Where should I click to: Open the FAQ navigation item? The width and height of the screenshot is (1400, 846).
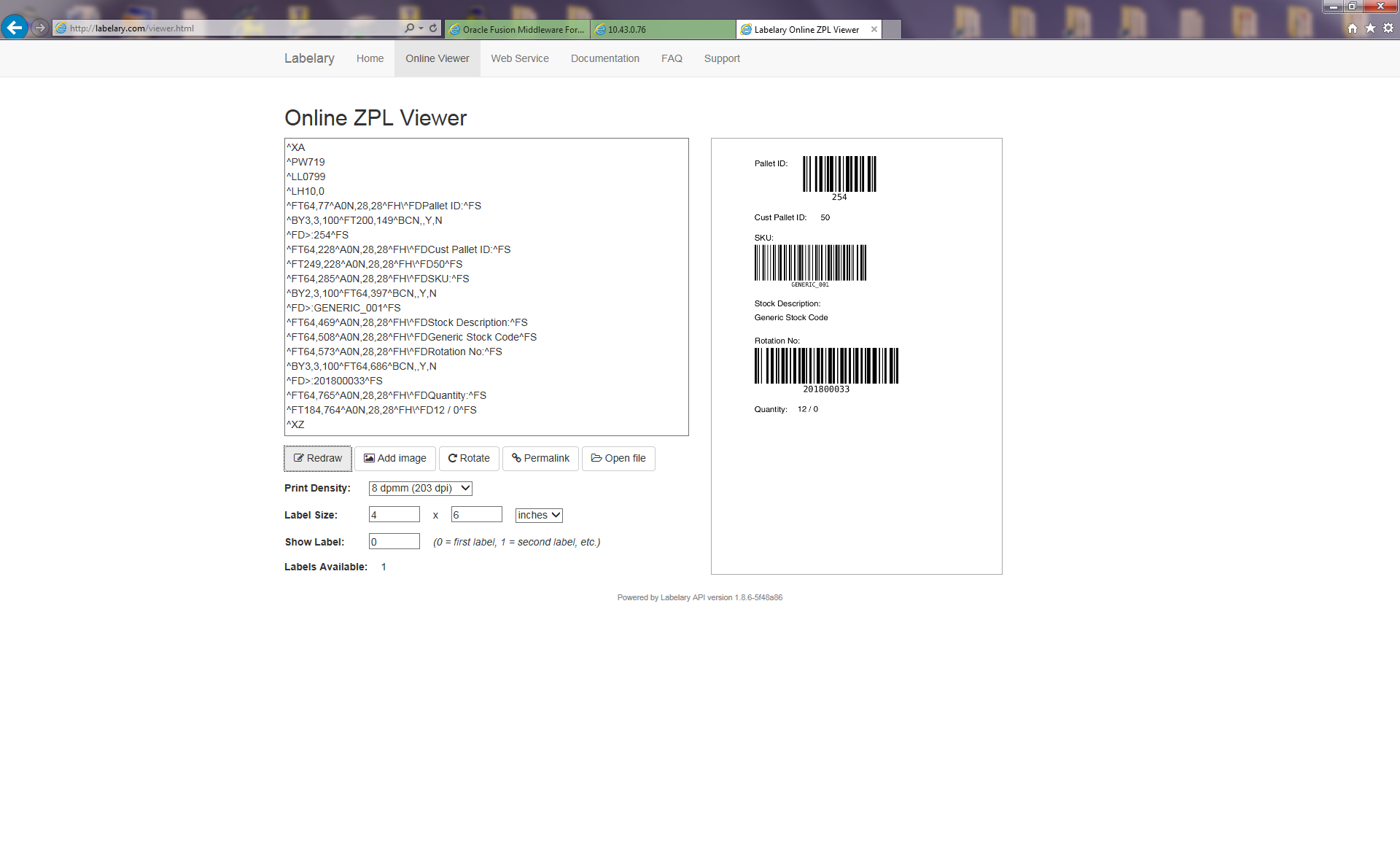(x=672, y=58)
